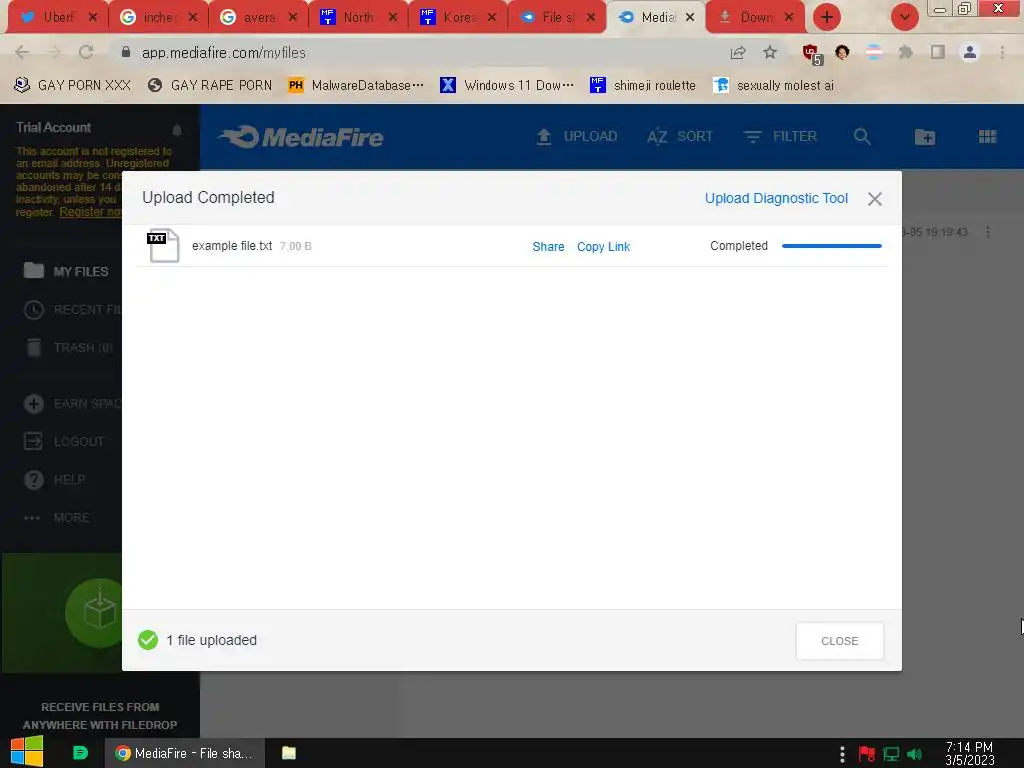Expand tray overflow three-dot icon

click(842, 754)
